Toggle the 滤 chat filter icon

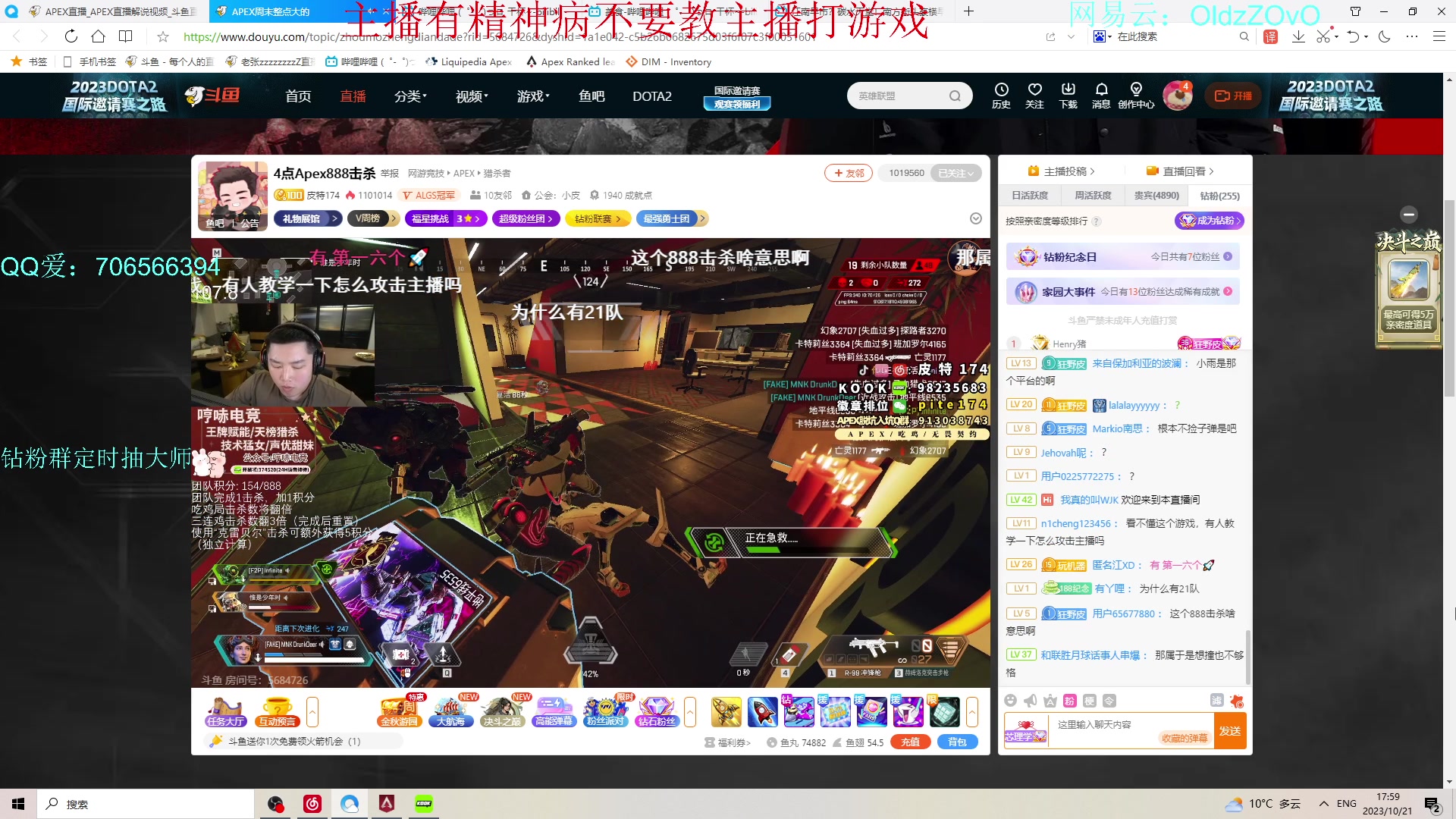1216,701
